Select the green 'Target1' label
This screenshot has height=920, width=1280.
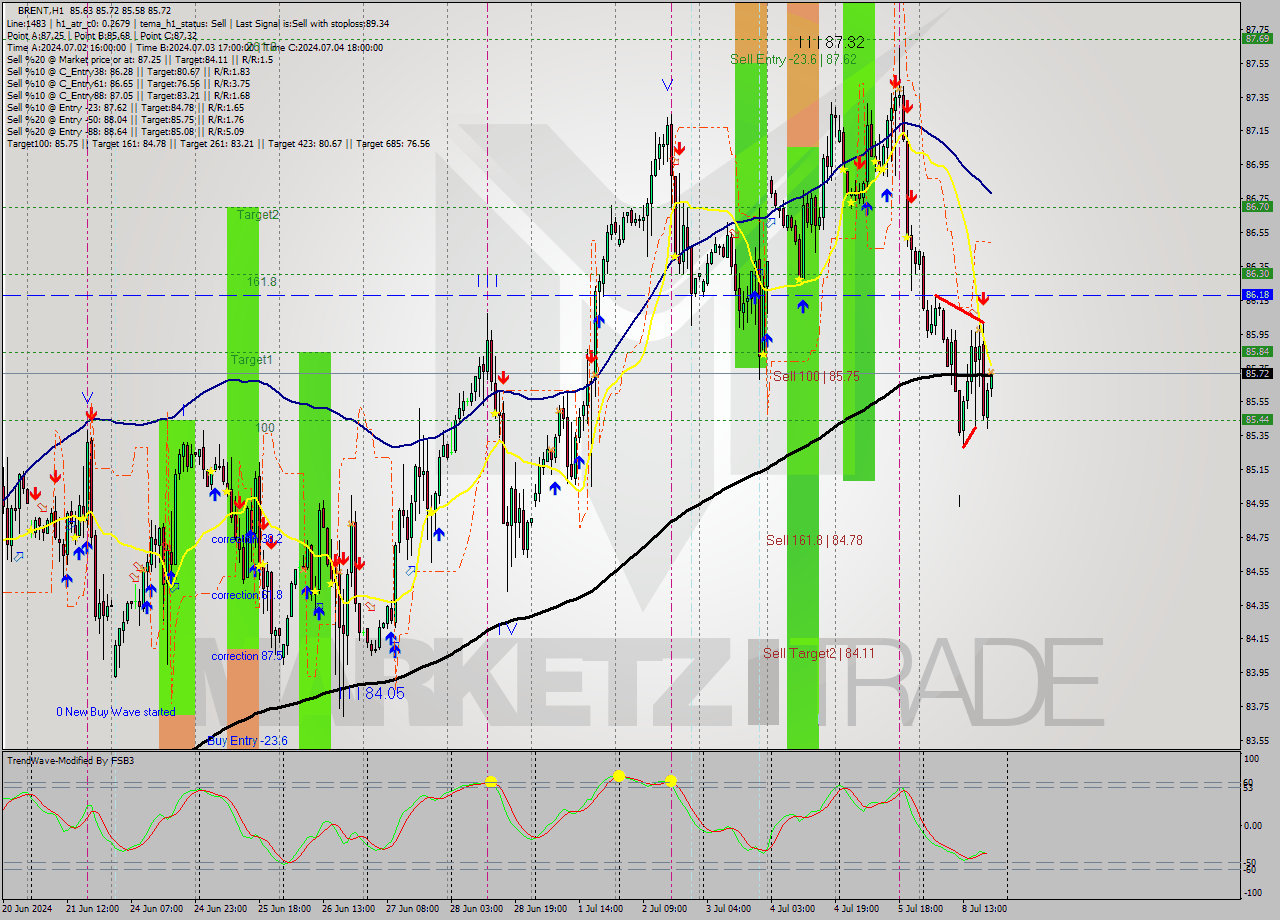point(251,359)
